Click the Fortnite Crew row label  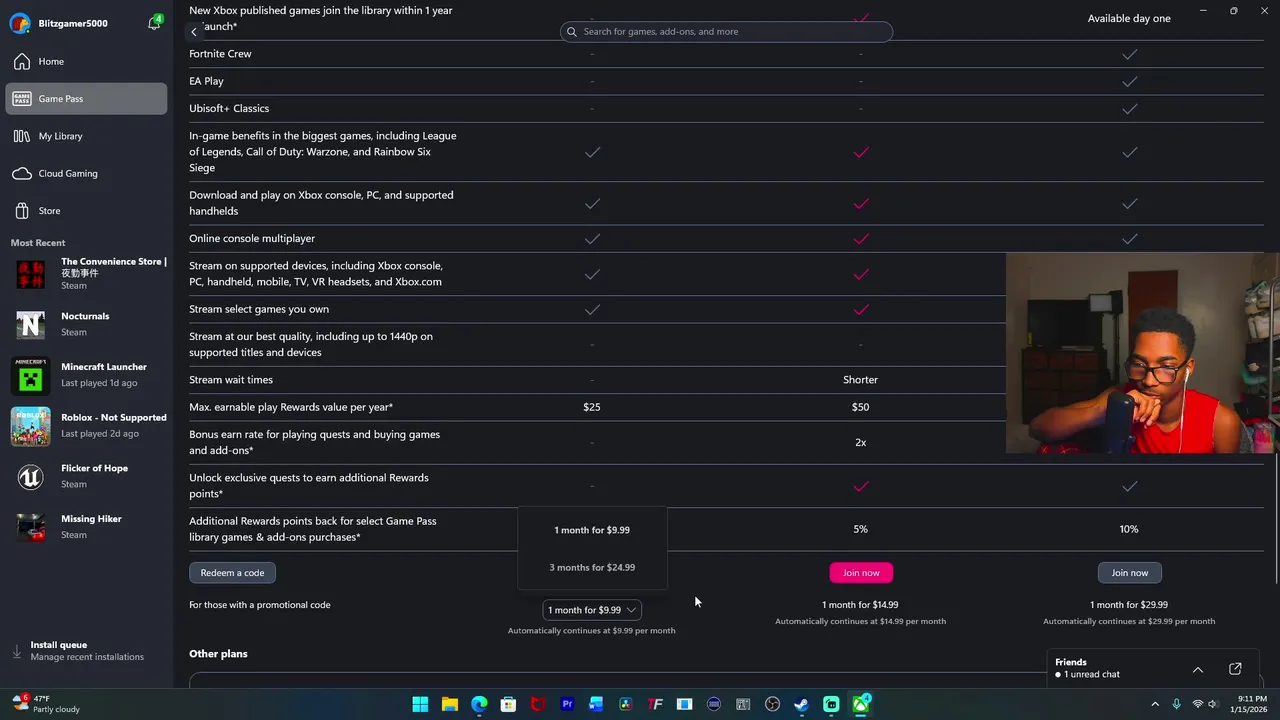coord(220,54)
